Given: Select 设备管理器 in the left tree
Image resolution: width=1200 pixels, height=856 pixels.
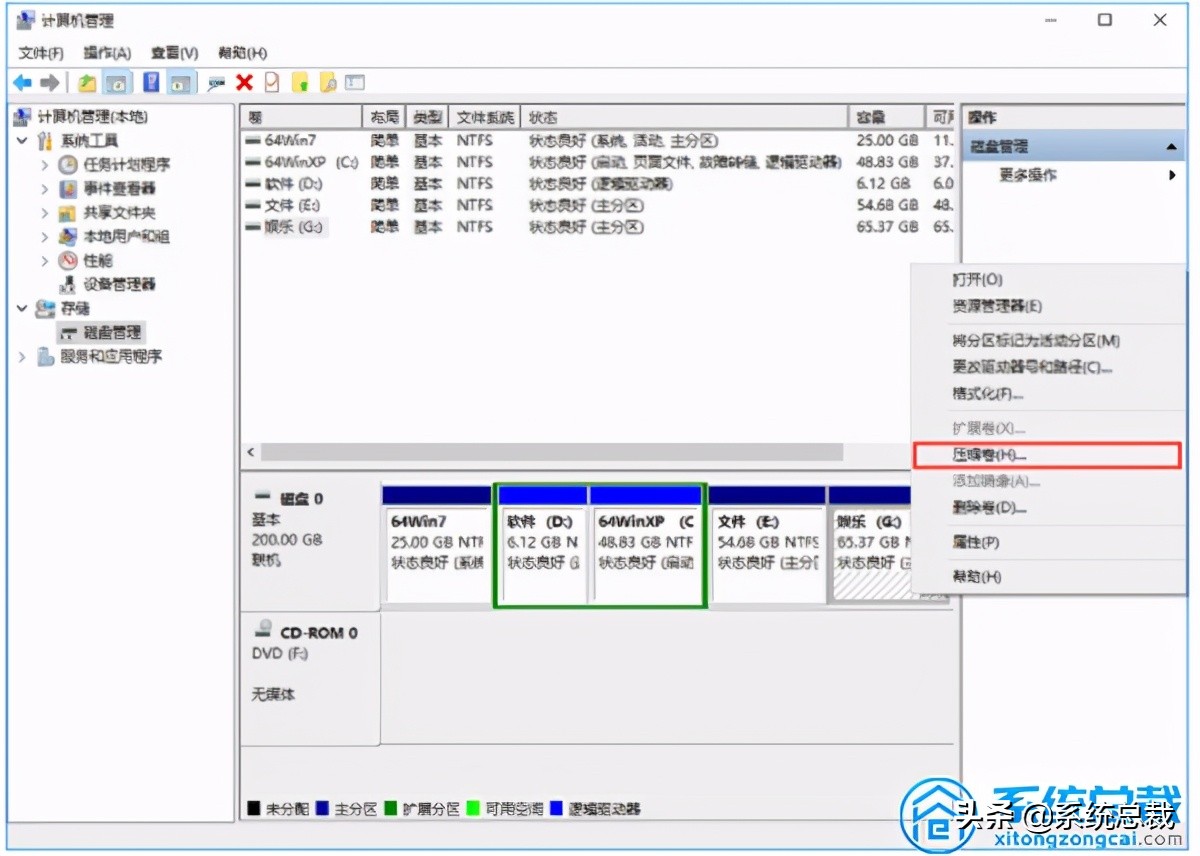Looking at the screenshot, I should point(117,285).
